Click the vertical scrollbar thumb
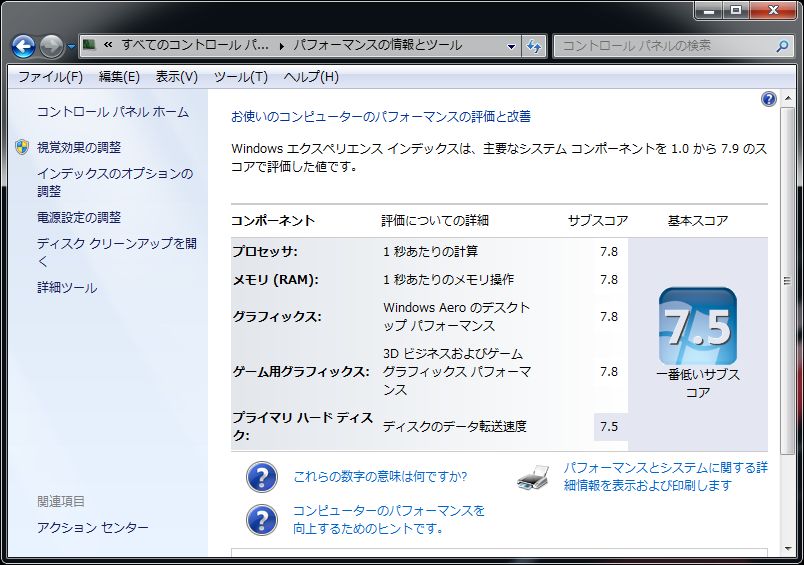The image size is (804, 565). [x=788, y=280]
